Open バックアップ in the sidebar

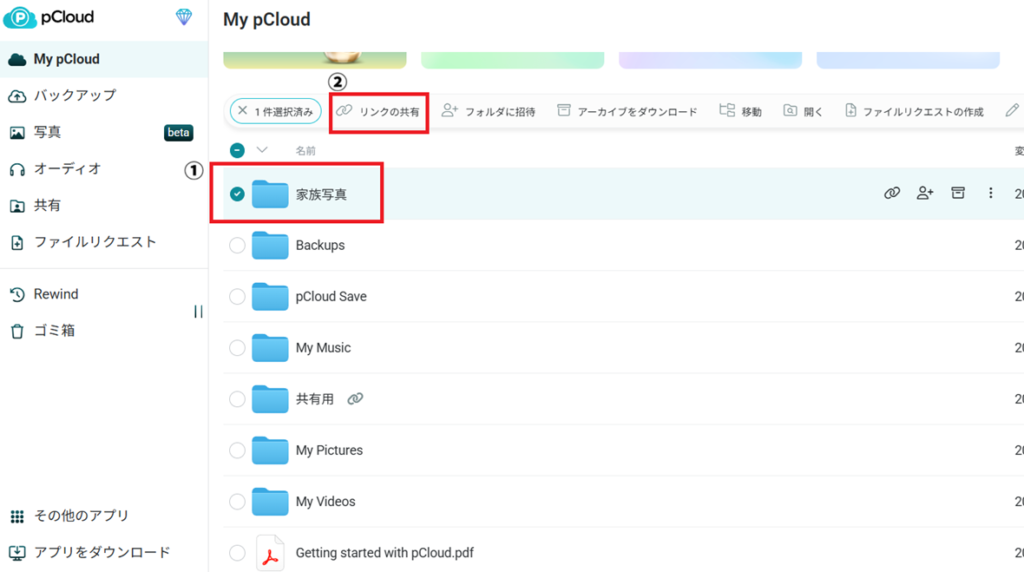coord(74,96)
